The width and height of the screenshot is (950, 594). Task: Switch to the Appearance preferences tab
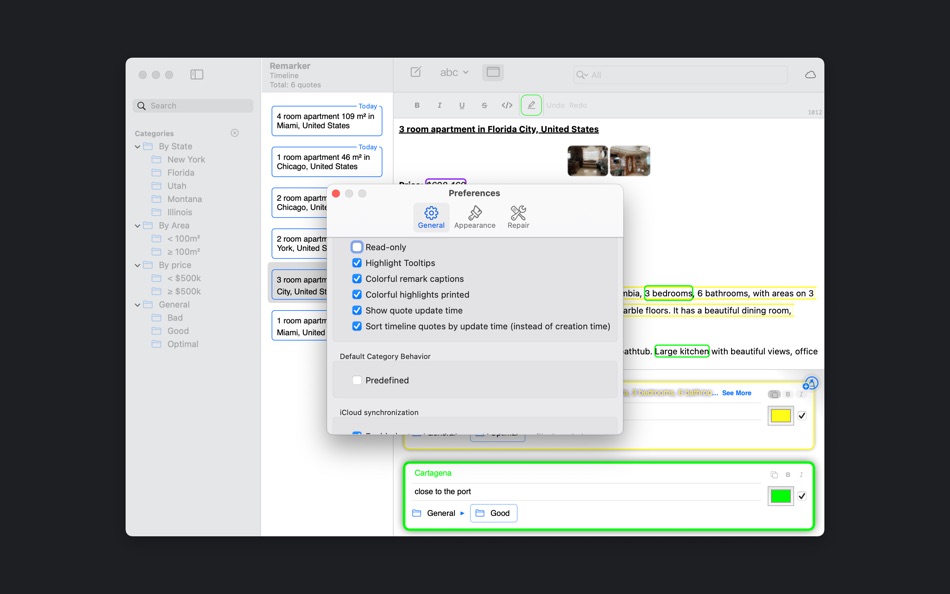475,217
